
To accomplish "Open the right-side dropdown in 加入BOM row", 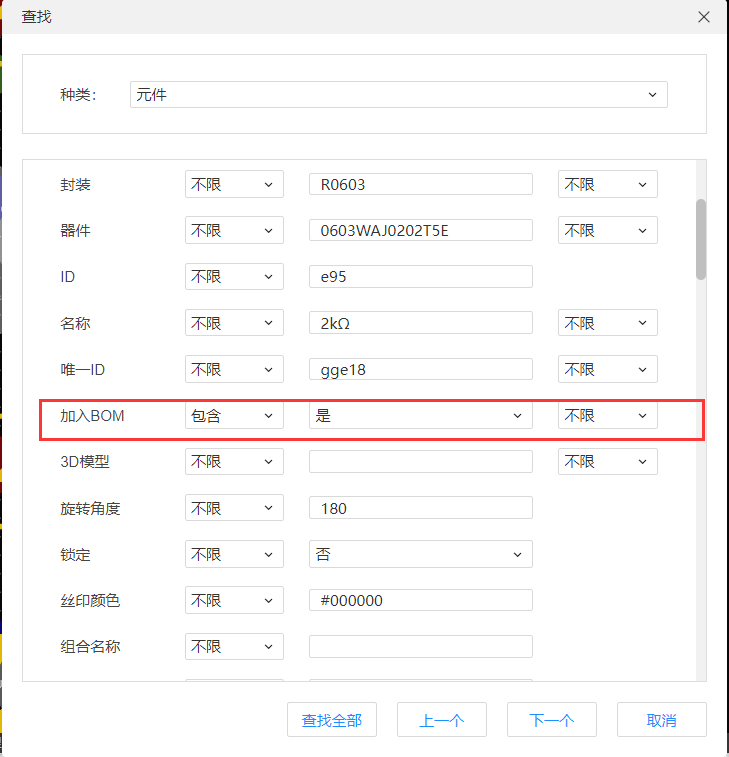I will point(607,416).
